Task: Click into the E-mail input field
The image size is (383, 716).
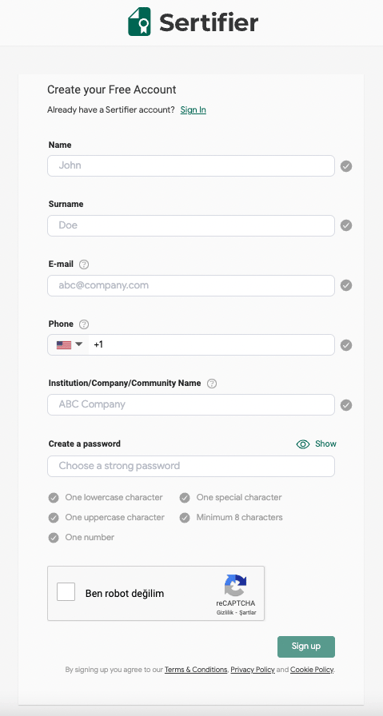Action: click(x=191, y=285)
